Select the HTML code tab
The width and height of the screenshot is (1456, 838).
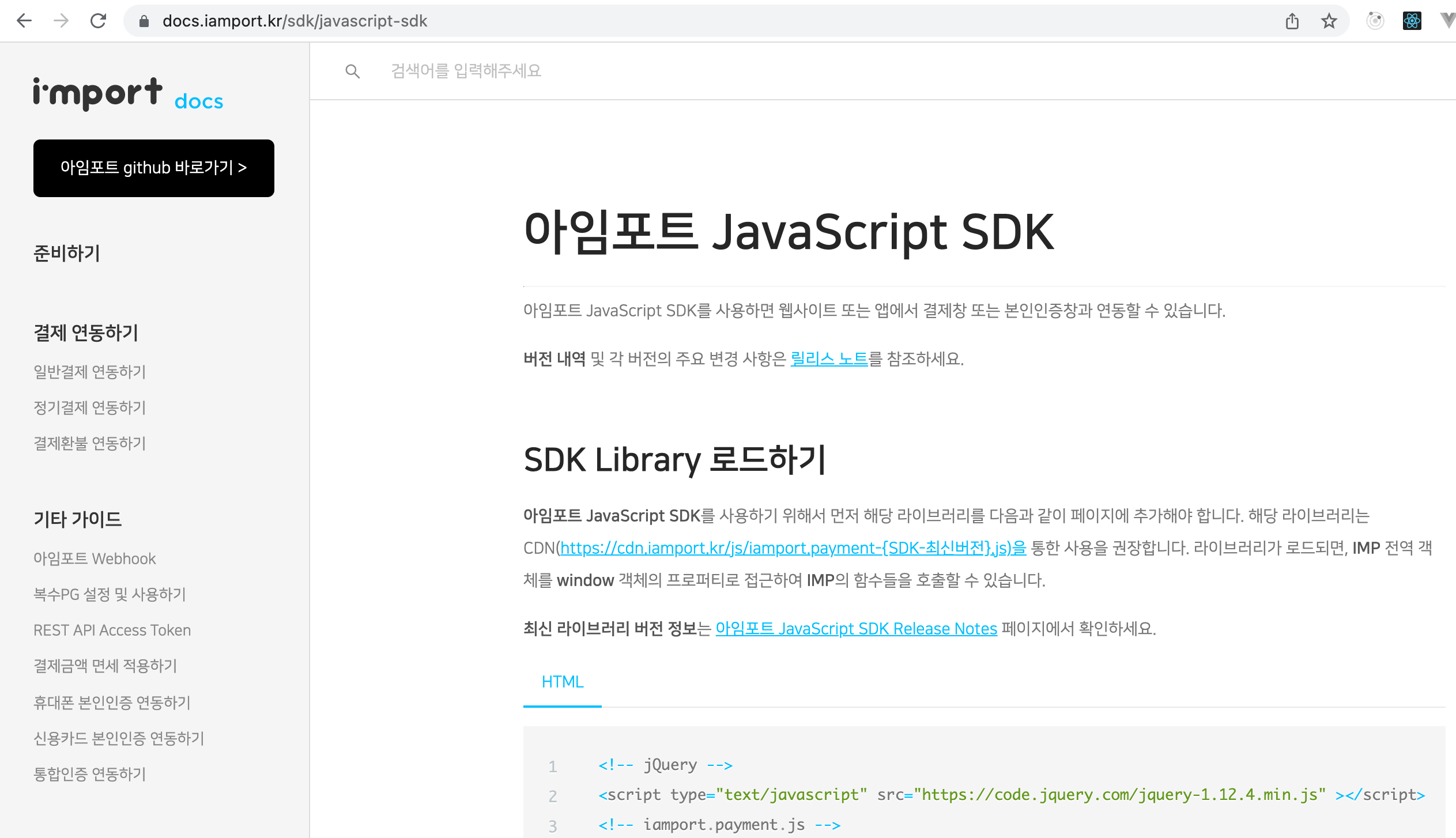coord(563,682)
